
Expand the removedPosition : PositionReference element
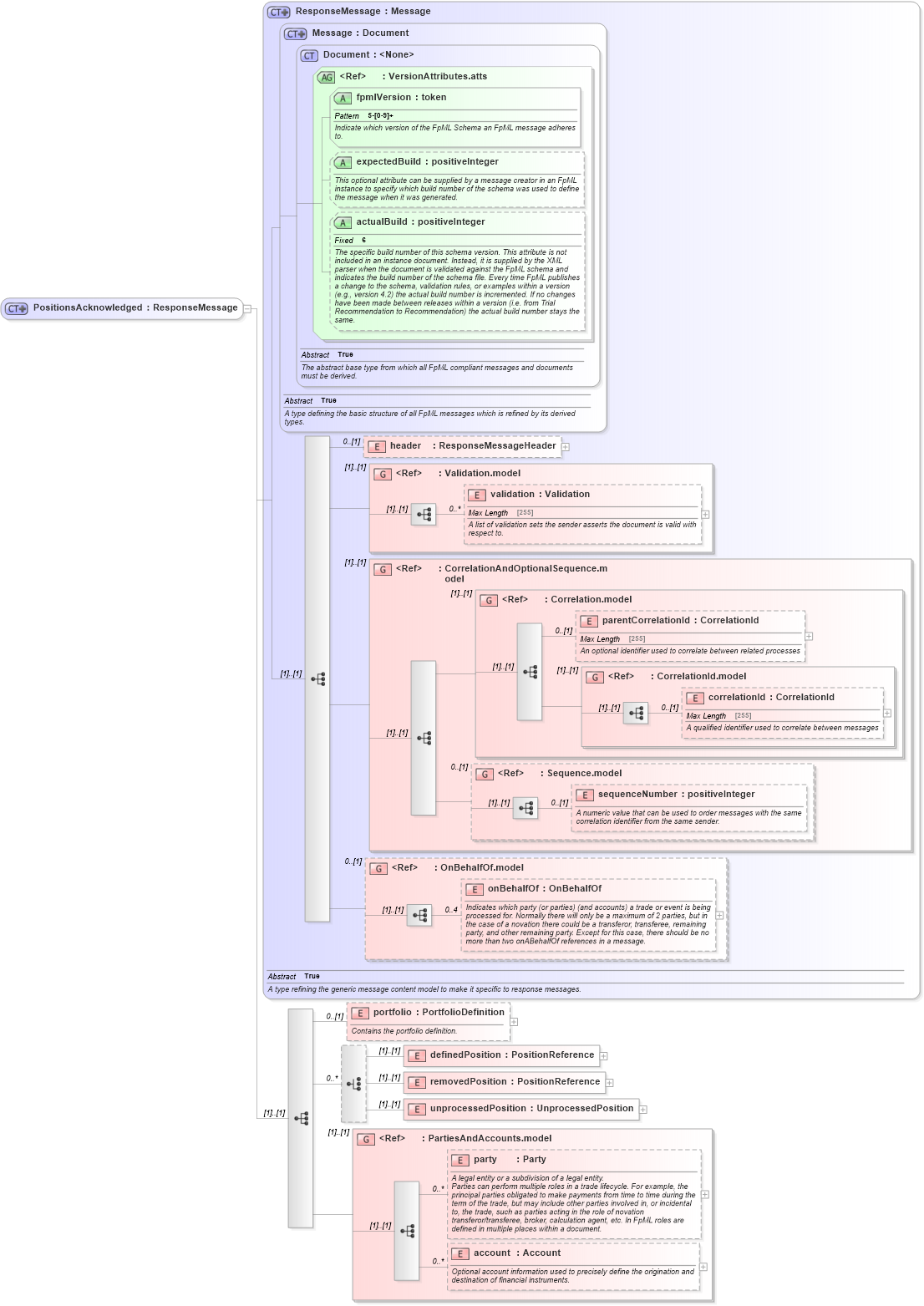[x=609, y=1083]
